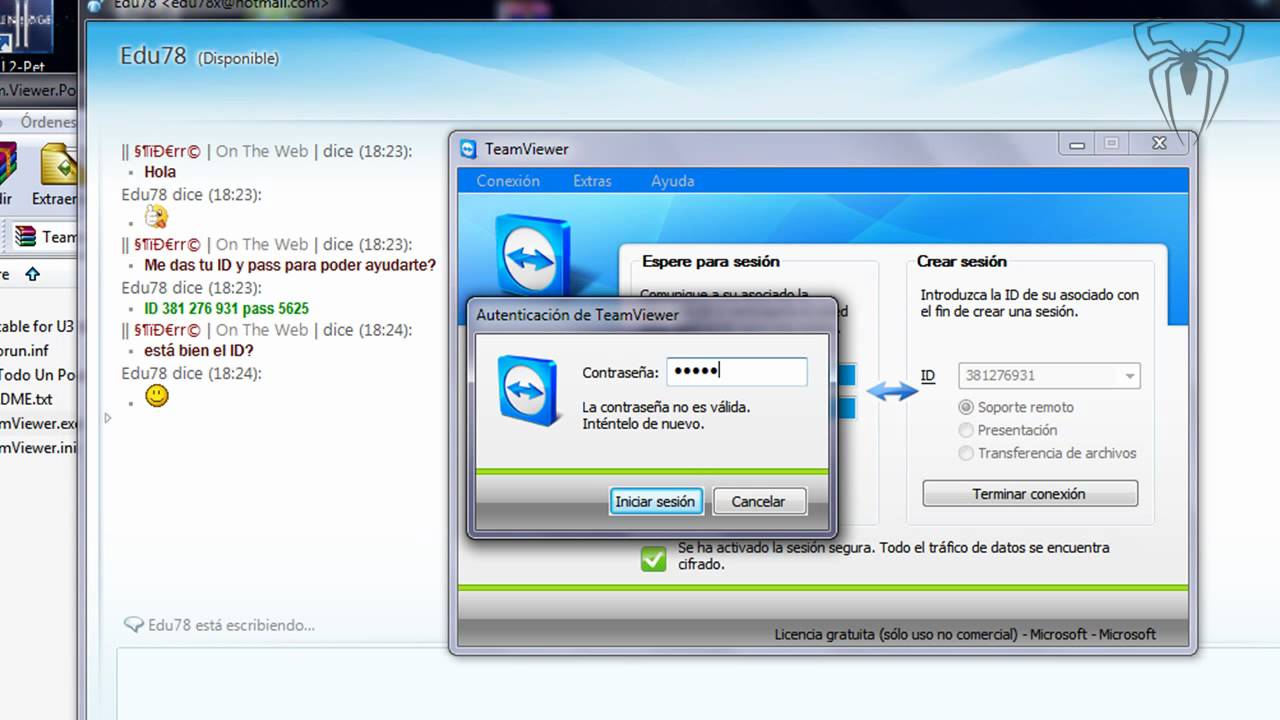Click the 'Edu78 está escribiendo...' status
The image size is (1280, 720).
pos(231,625)
